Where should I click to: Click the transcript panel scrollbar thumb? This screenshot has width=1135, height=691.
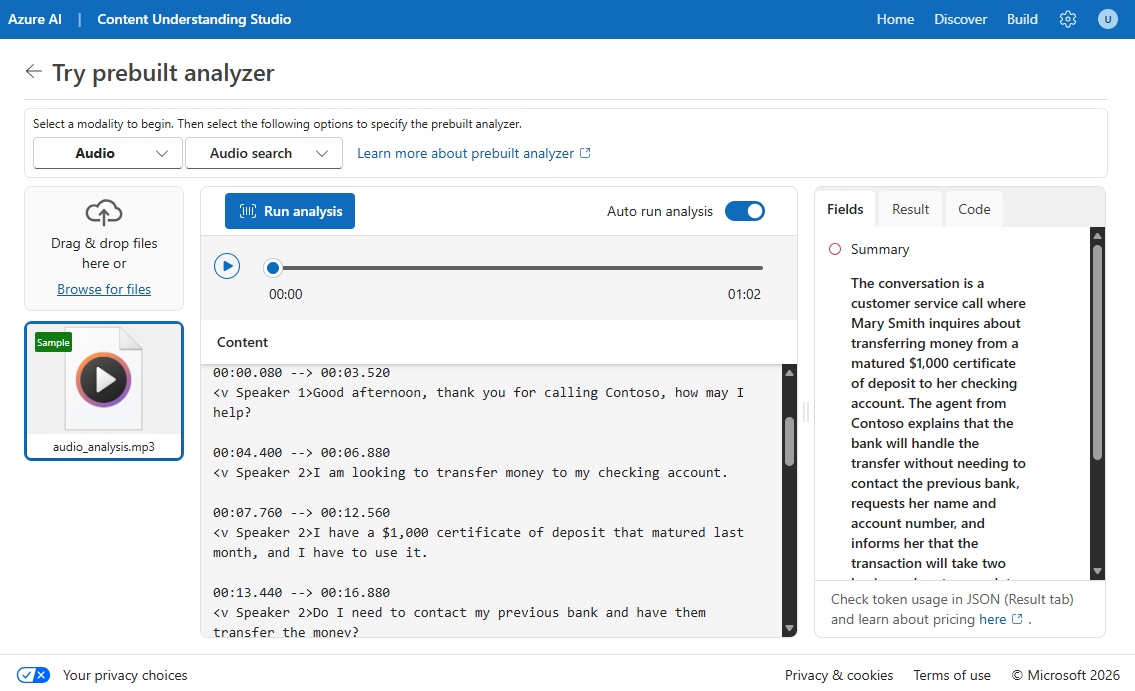[790, 441]
